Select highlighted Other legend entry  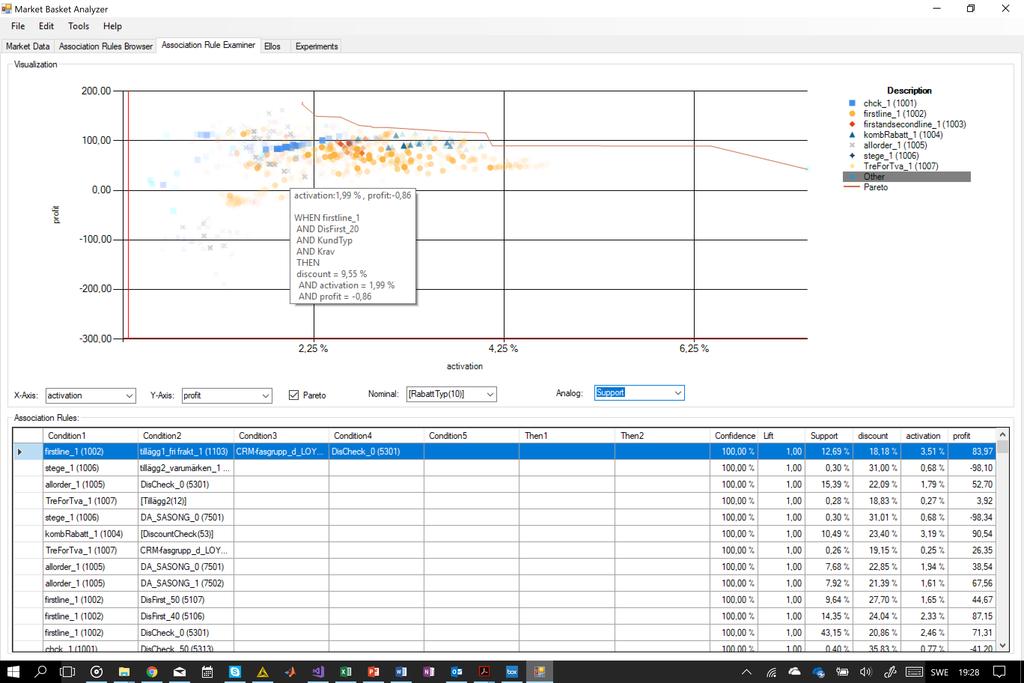[x=906, y=176]
